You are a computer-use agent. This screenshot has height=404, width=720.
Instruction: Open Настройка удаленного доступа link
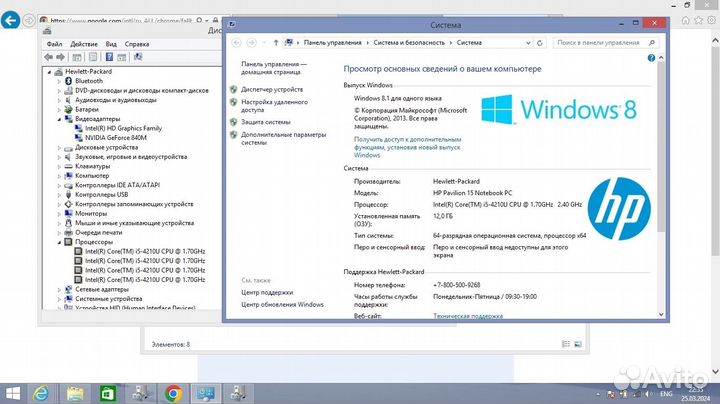pos(274,106)
